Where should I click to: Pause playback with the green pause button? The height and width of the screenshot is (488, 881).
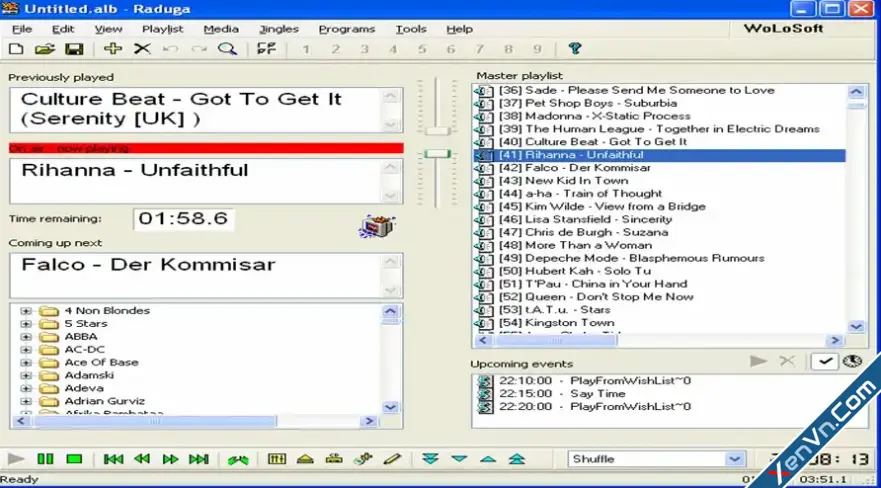click(x=46, y=459)
